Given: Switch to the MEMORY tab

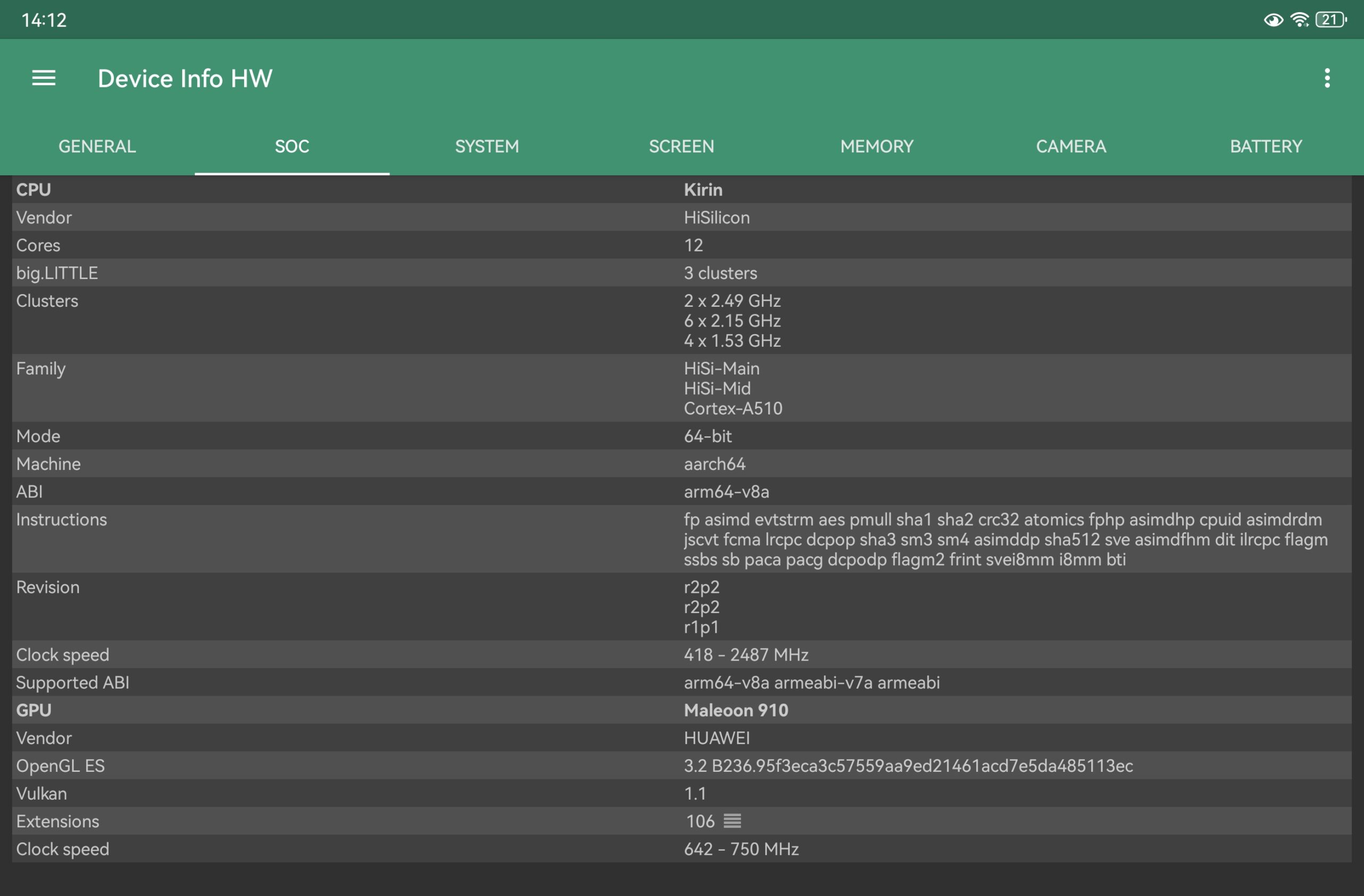Looking at the screenshot, I should [877, 146].
